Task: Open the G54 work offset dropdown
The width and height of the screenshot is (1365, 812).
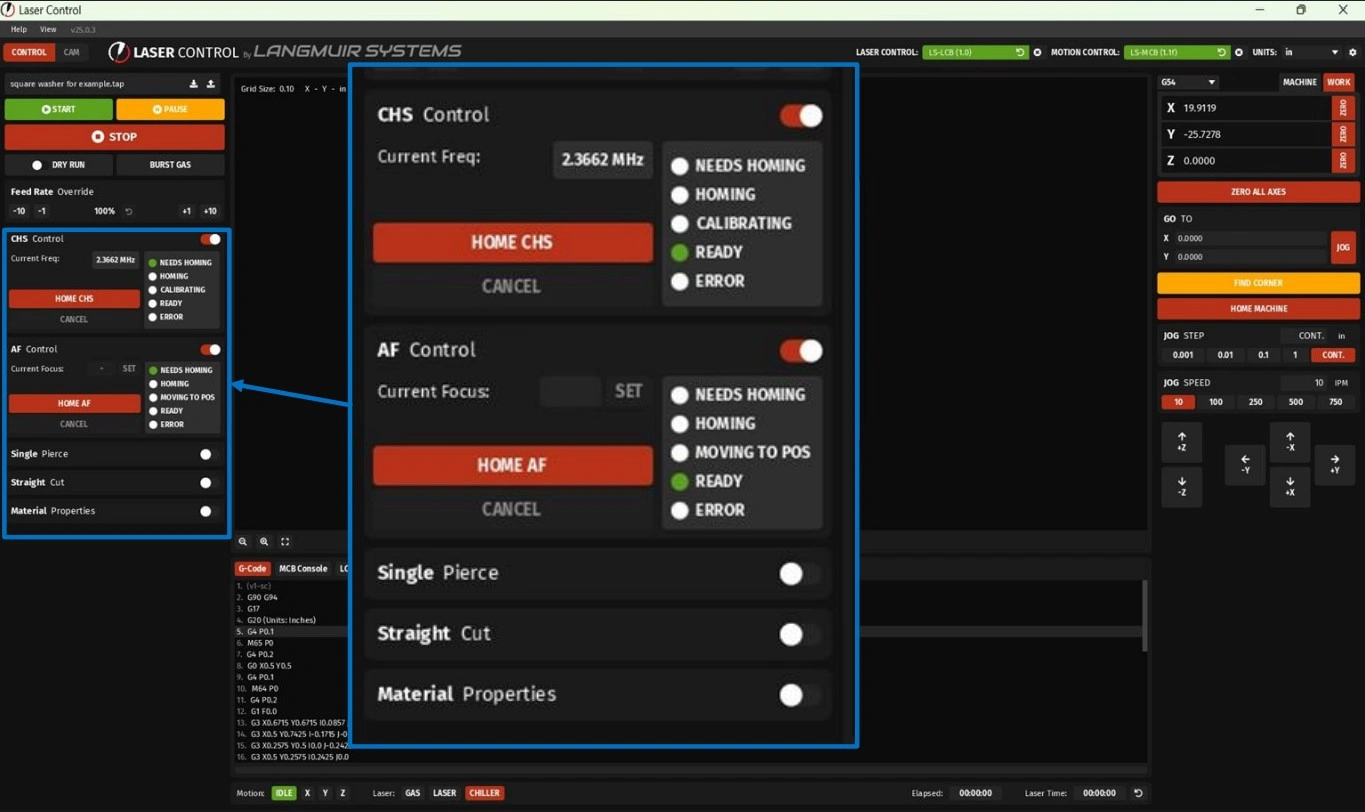Action: [x=1188, y=82]
